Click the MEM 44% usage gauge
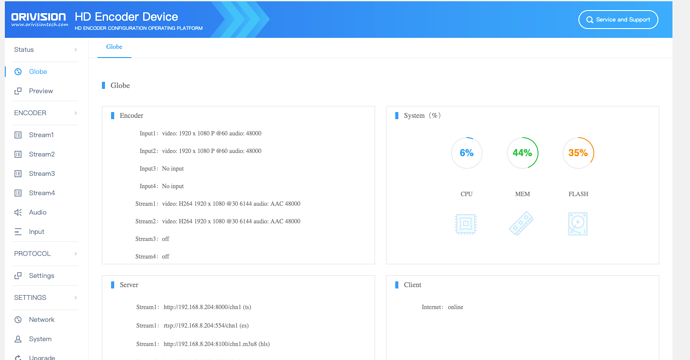The height and width of the screenshot is (360, 690). pos(522,153)
